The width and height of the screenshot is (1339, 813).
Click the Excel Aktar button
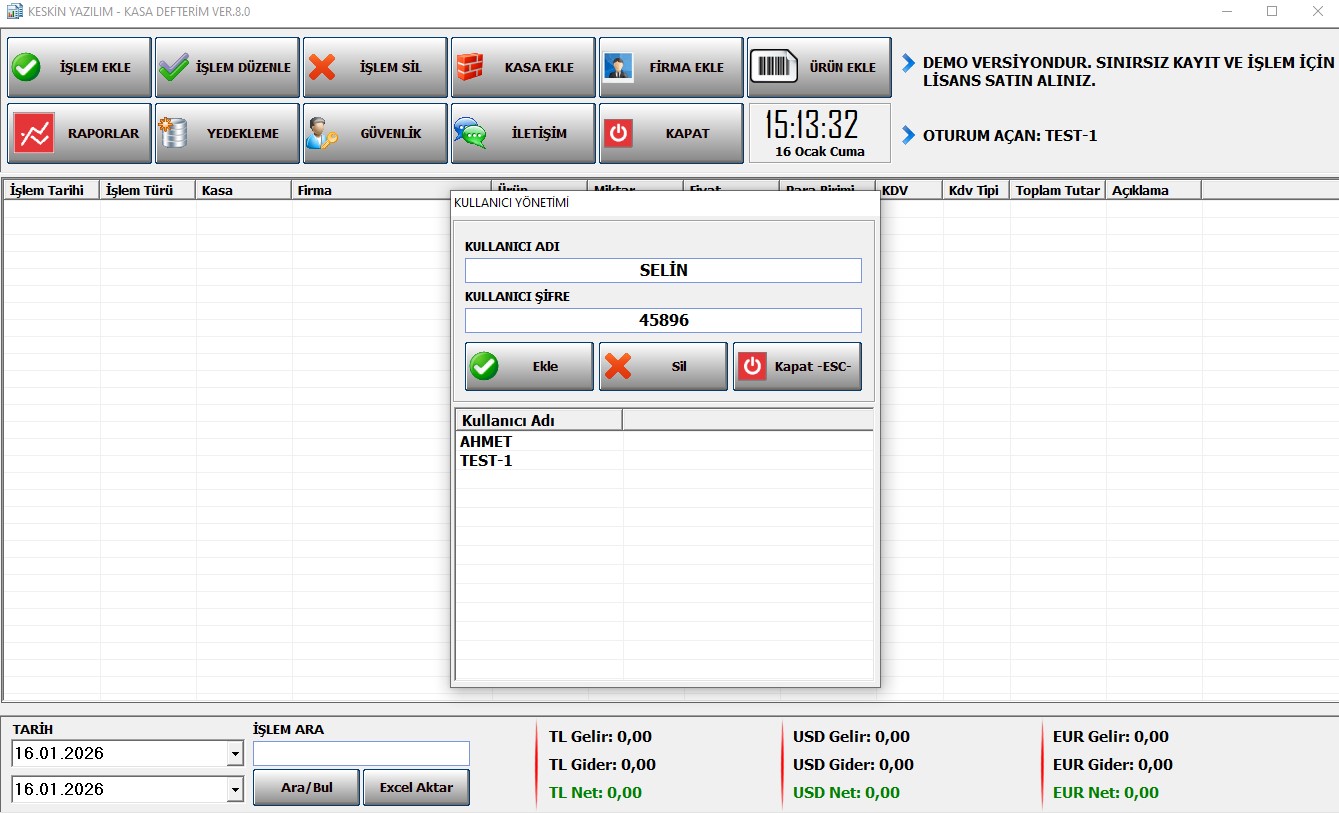pos(416,787)
